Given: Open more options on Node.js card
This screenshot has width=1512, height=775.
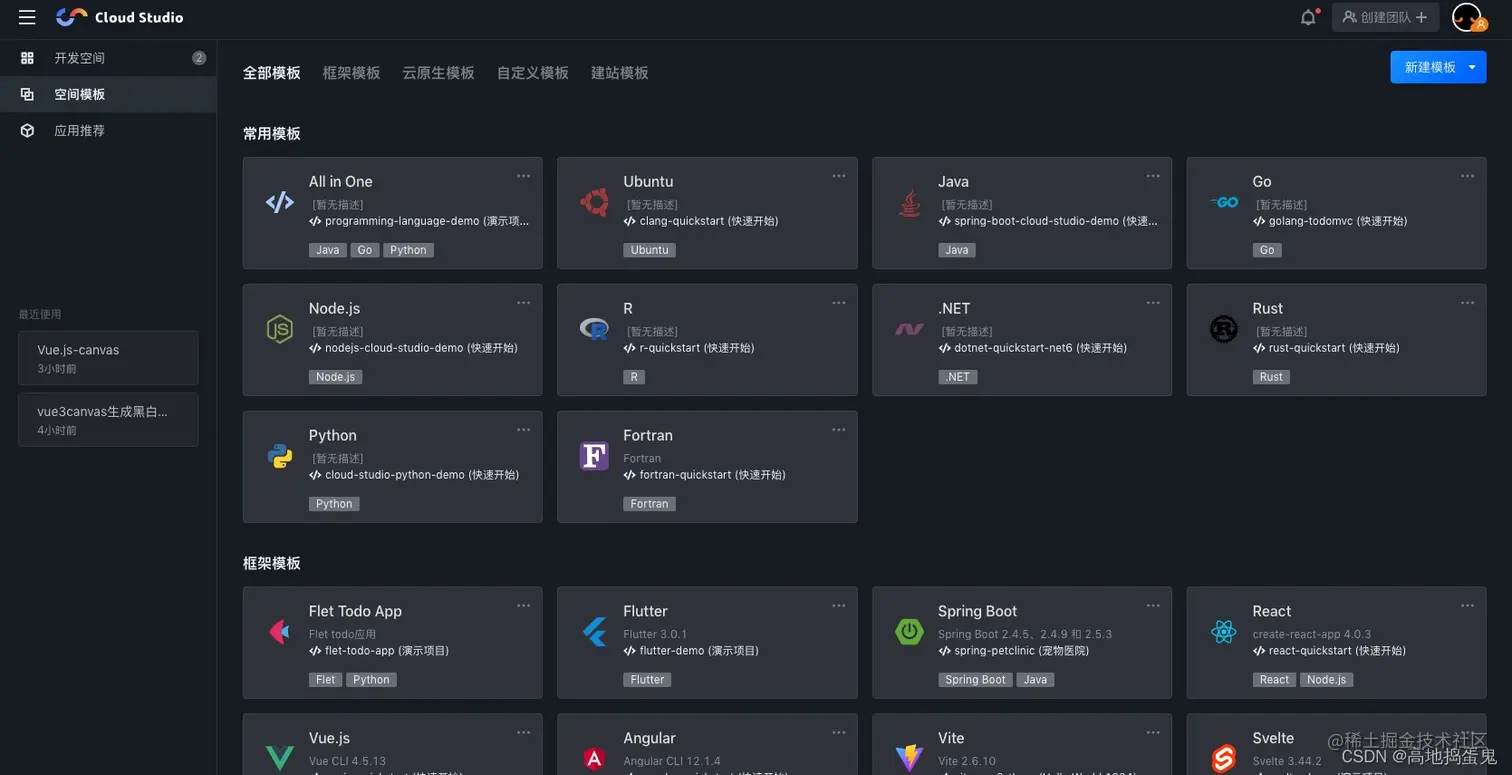Looking at the screenshot, I should click(523, 303).
